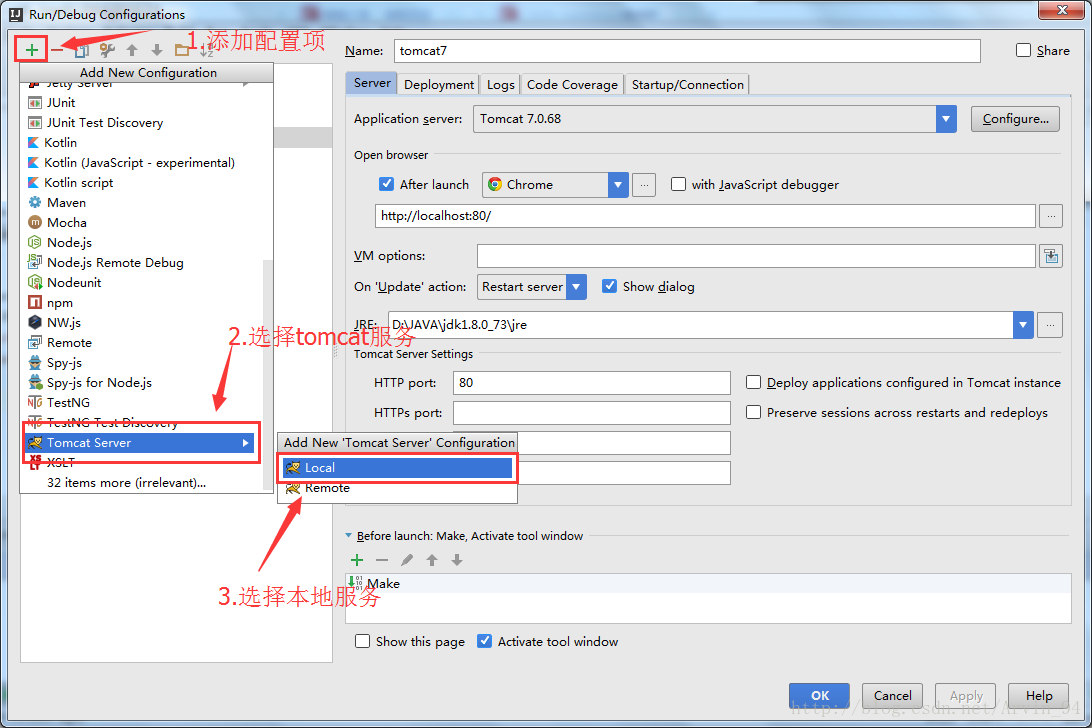Toggle the Share checkbox
The height and width of the screenshot is (728, 1092).
pos(1023,50)
